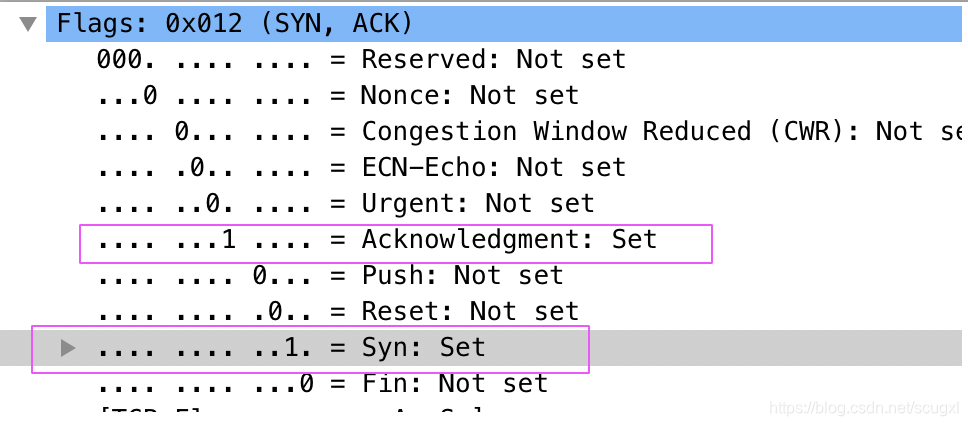Select the Congestion Window Reduced (CWR) field

(x=532, y=132)
